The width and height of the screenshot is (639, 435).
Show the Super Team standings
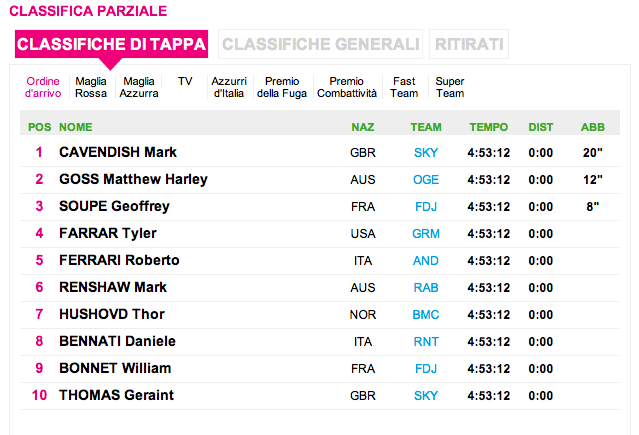click(x=450, y=87)
